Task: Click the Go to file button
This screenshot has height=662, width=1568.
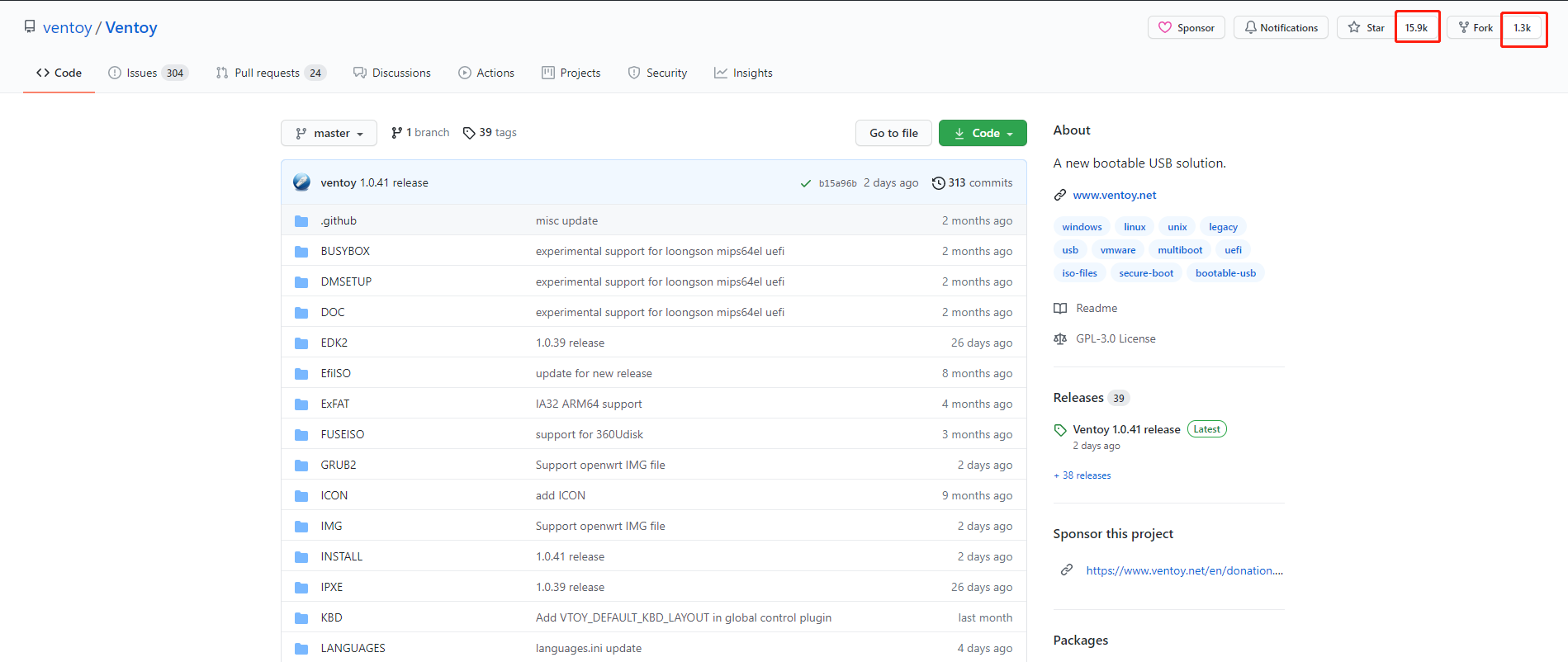Action: click(x=893, y=133)
